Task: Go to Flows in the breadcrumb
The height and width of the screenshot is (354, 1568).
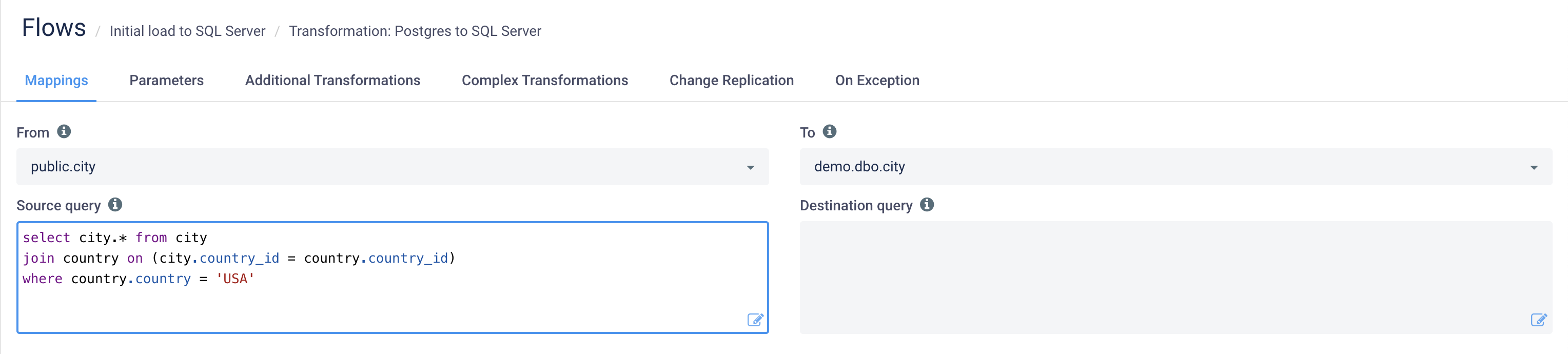Action: coord(53,28)
